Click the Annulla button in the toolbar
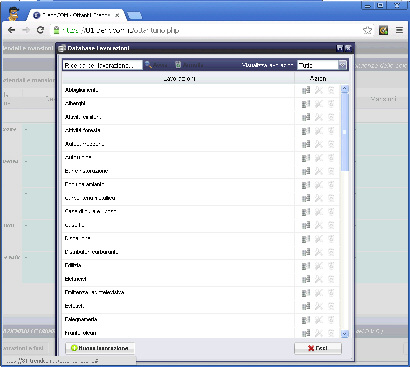This screenshot has height=367, width=410. [x=189, y=65]
